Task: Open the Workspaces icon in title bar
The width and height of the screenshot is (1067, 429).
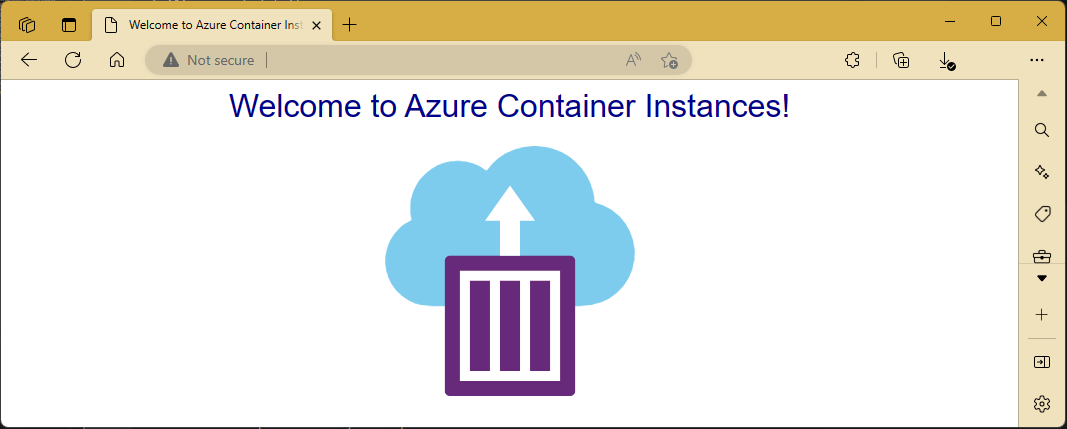Action: coord(27,25)
